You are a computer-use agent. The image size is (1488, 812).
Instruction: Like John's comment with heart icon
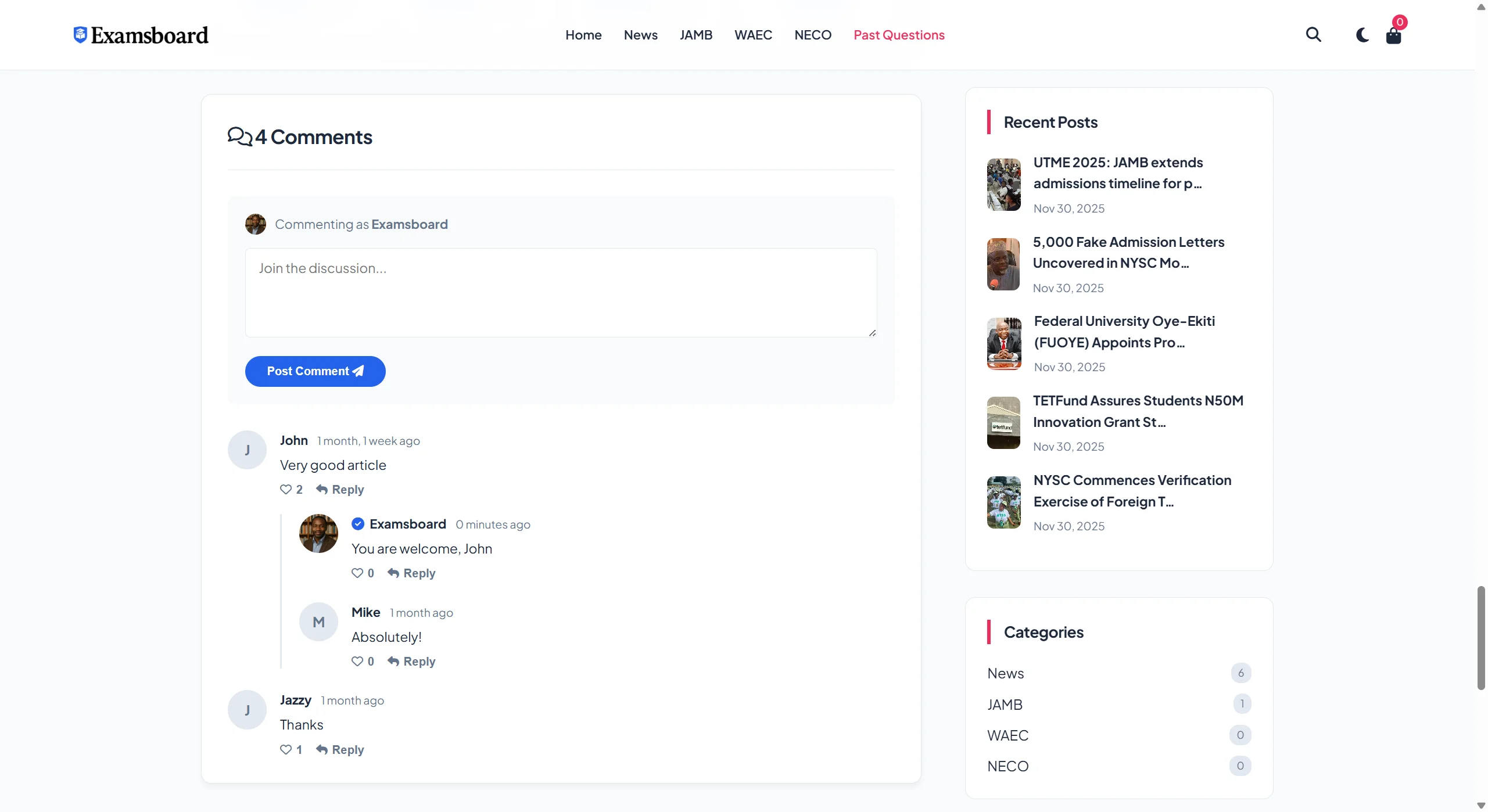point(286,490)
